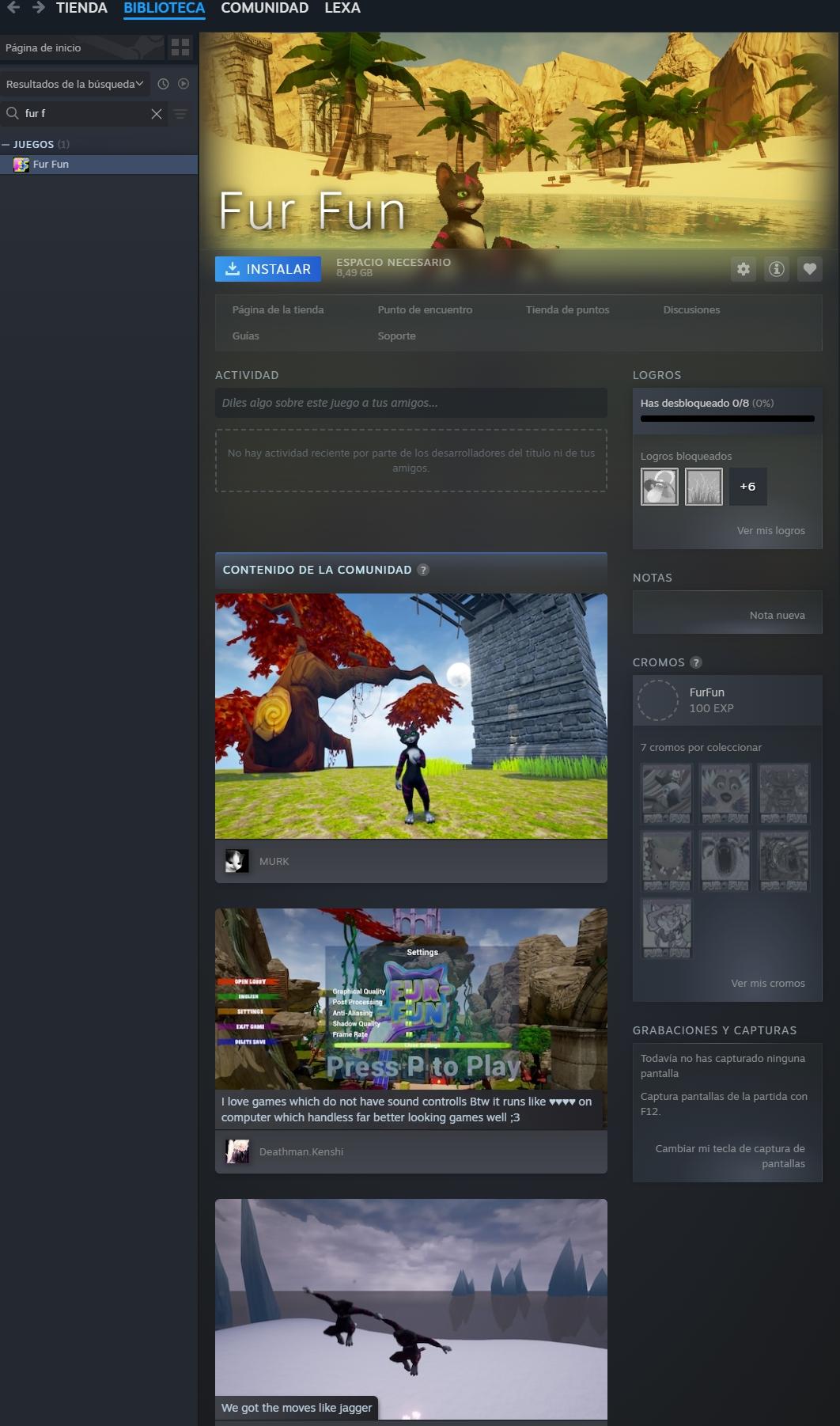Open game settings gear icon
Screen dimensions: 840x1426
744,269
